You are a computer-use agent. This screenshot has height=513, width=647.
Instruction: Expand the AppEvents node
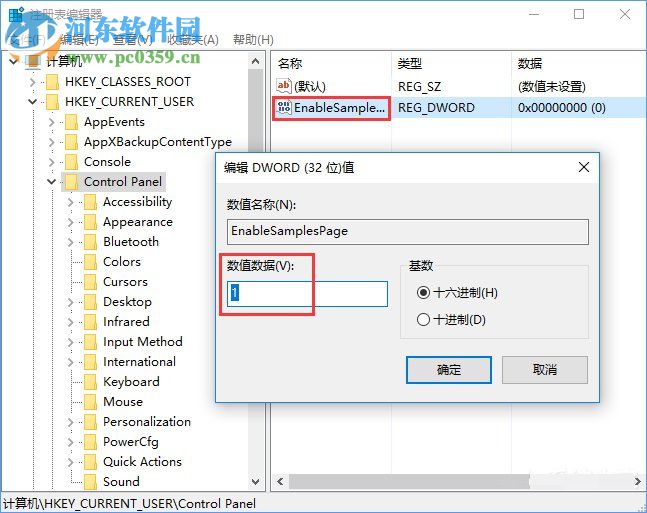52,122
